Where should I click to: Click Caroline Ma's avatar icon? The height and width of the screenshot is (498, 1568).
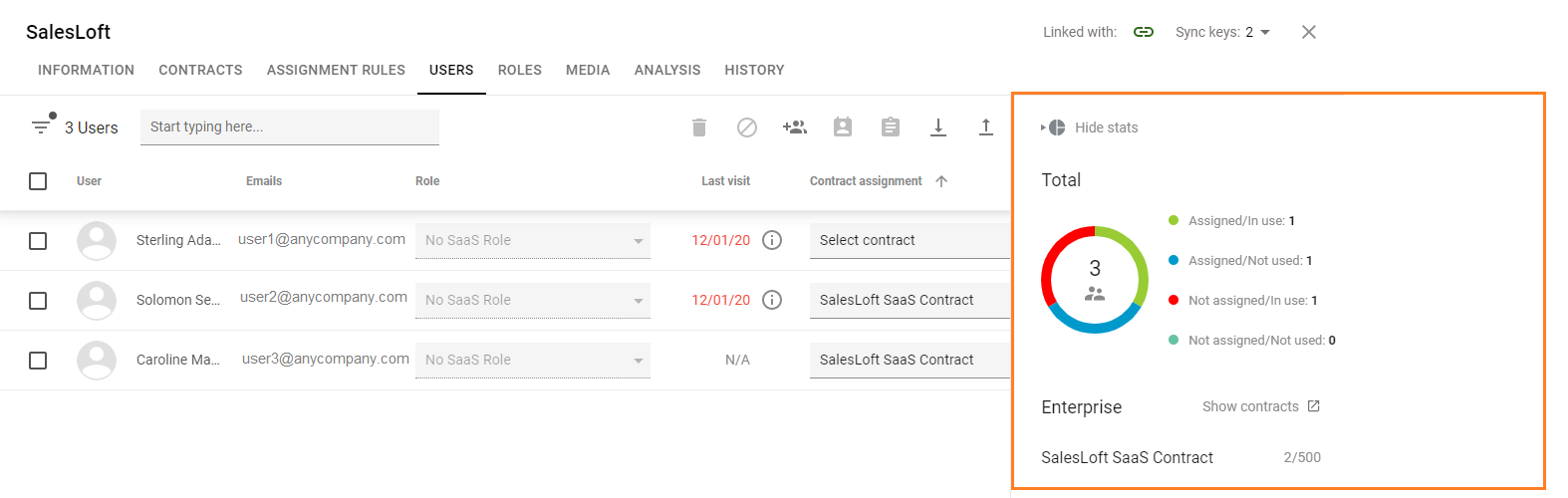point(97,360)
